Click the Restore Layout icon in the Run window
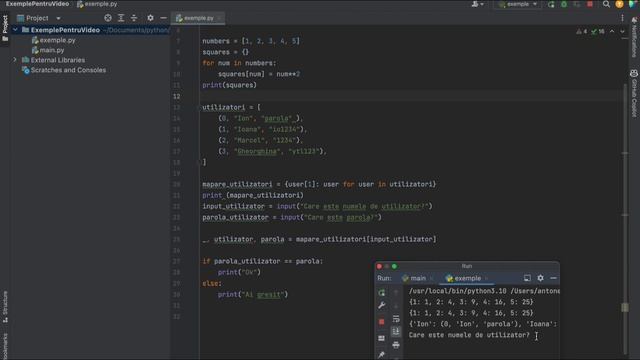The width and height of the screenshot is (640, 360). [x=381, y=338]
